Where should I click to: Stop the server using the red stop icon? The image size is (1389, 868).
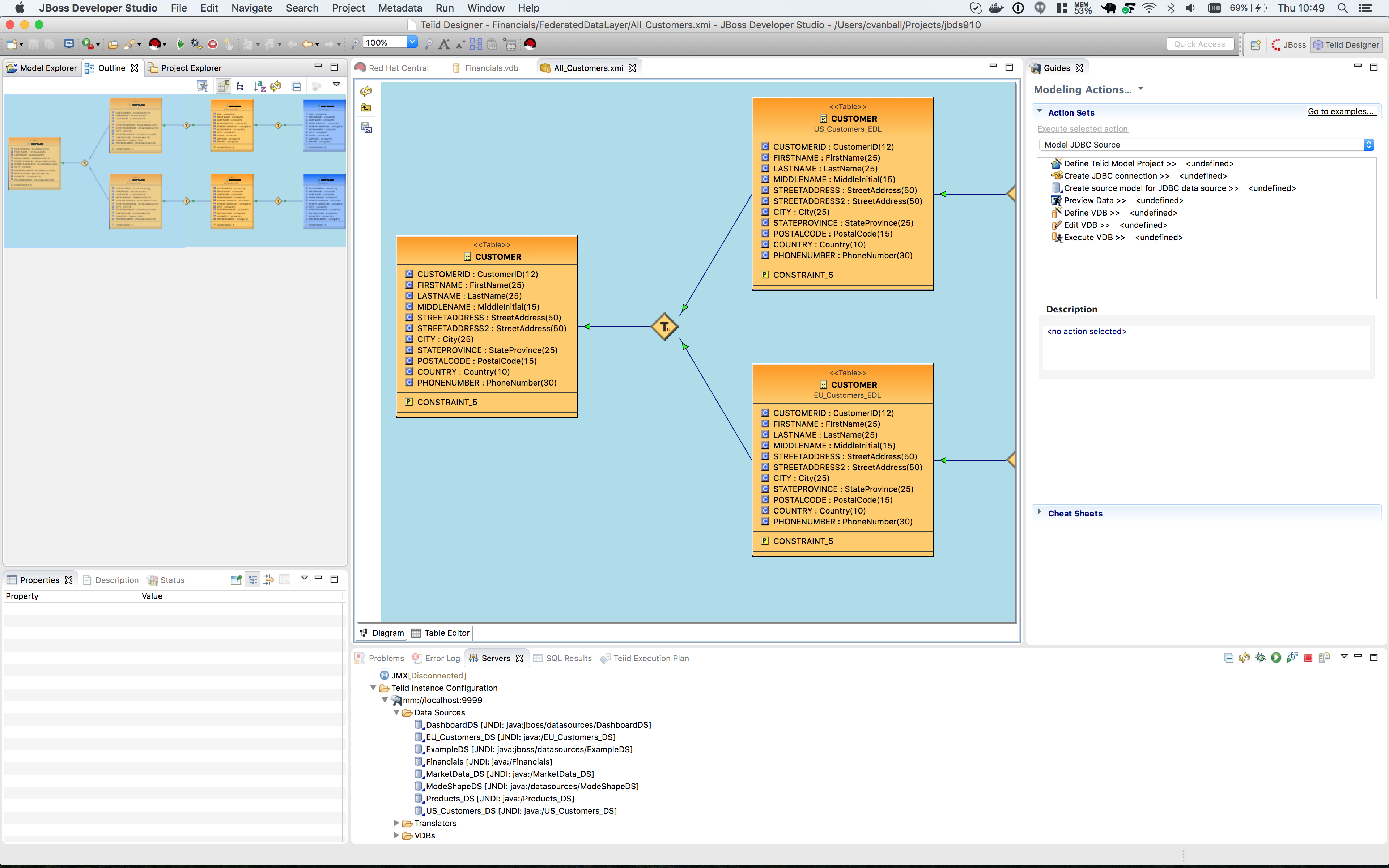[x=1309, y=658]
